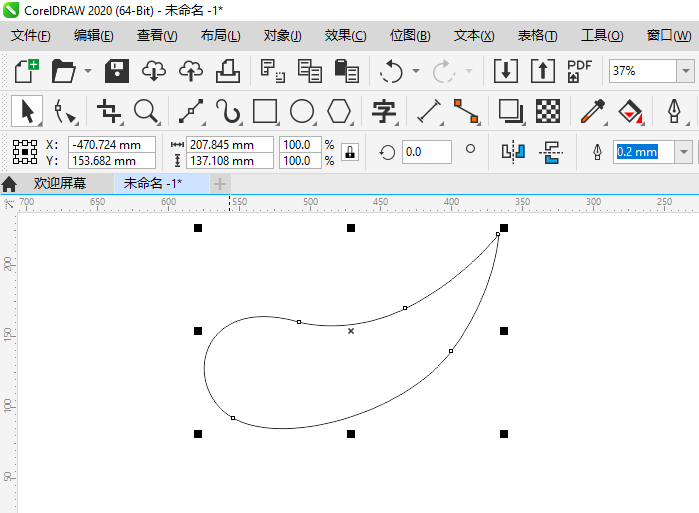Choose the Rectangle tool
Image resolution: width=699 pixels, height=513 pixels.
coord(265,110)
